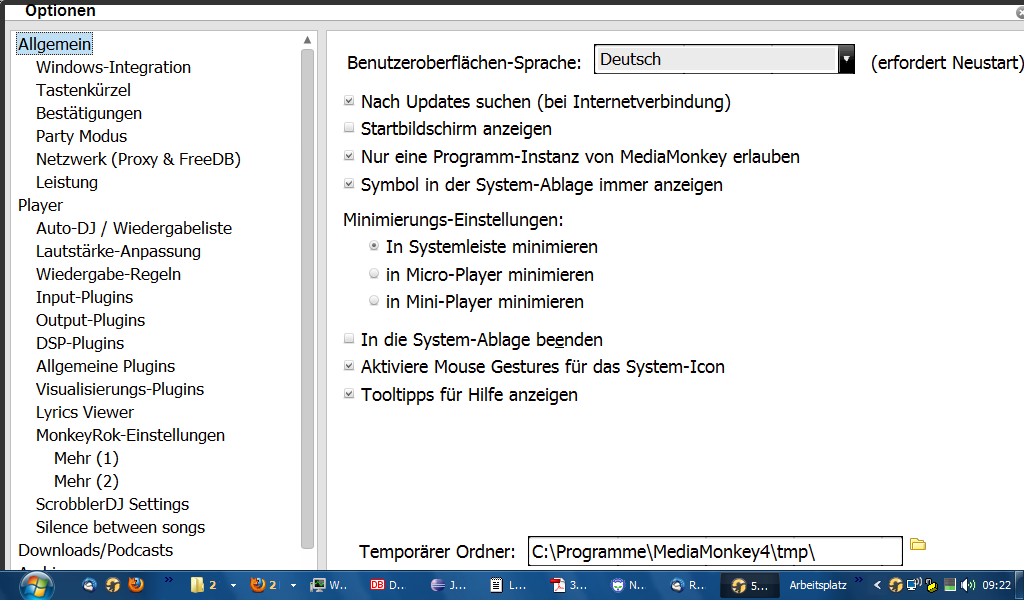Open Bestätigungen options page

pos(89,114)
